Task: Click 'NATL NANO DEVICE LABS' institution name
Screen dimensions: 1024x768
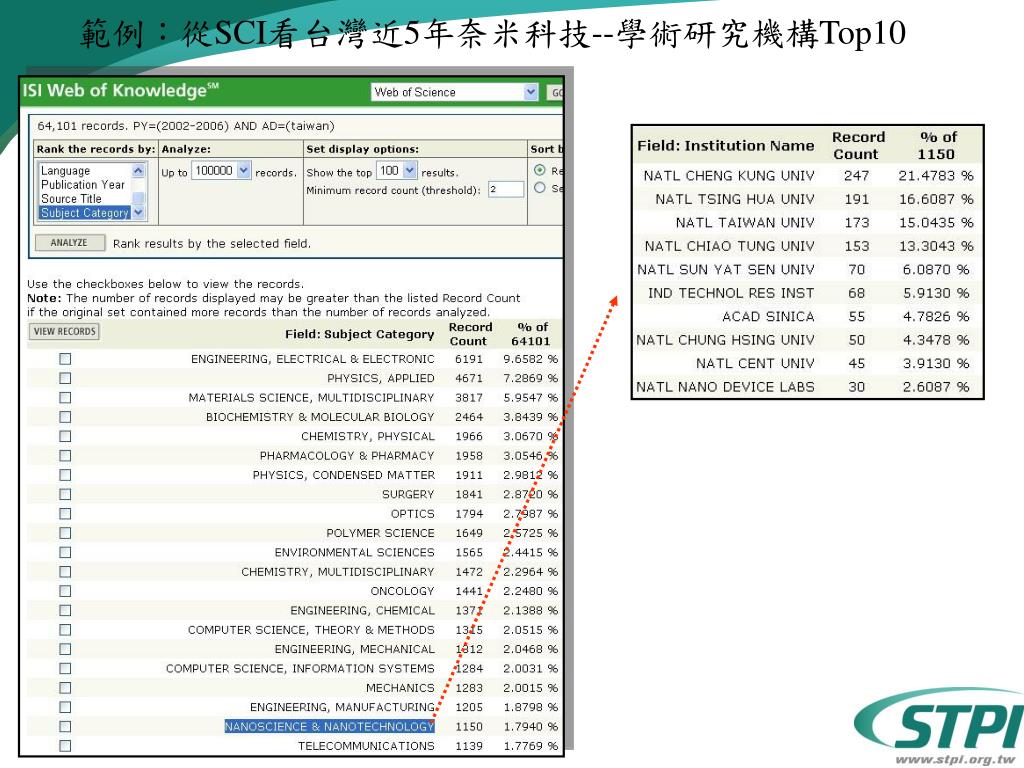Action: point(725,387)
